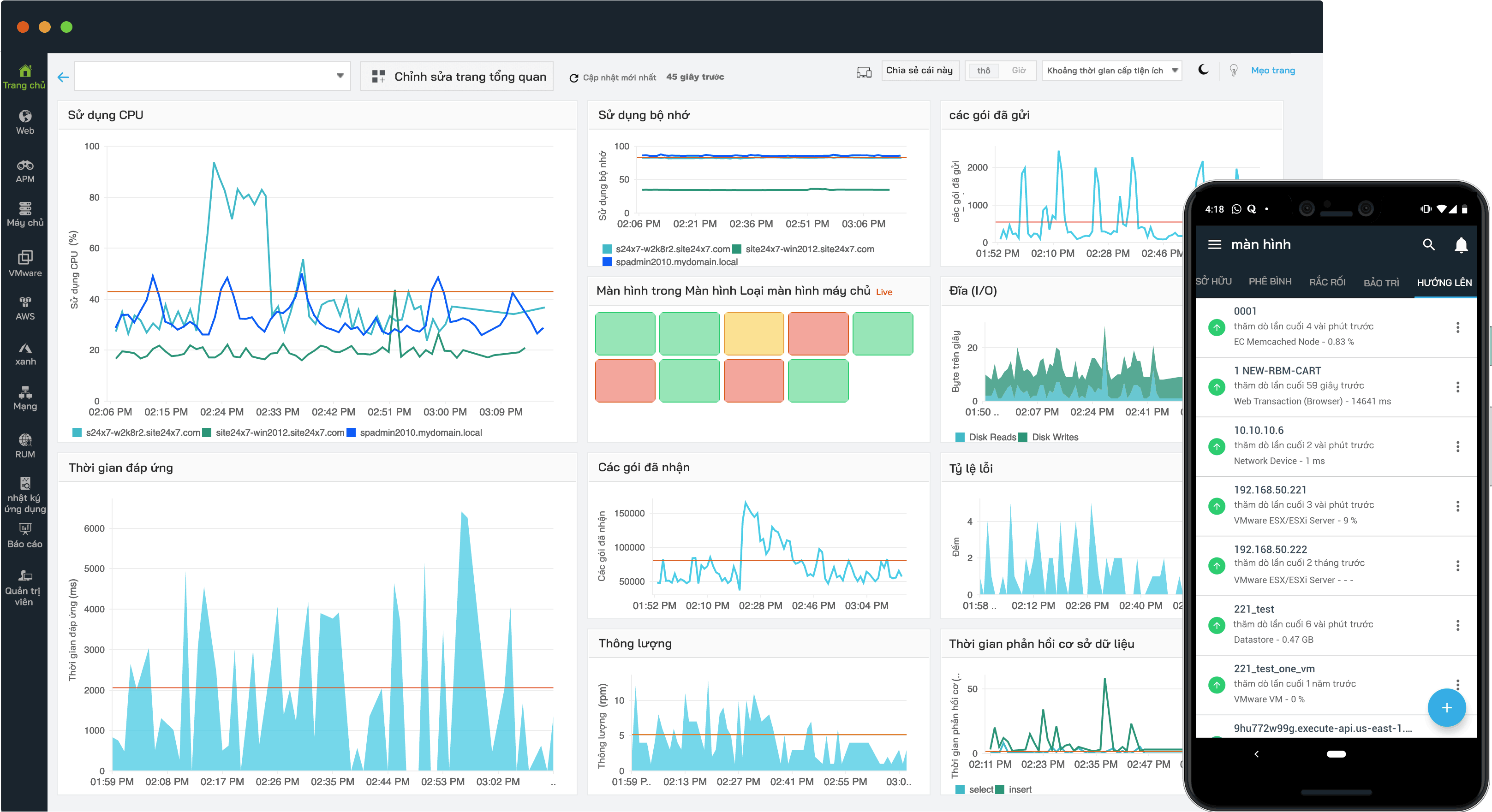Expand the Khoảng thời gian cấp tiện ích dropdown
This screenshot has height=812, width=1492.
click(x=1111, y=70)
